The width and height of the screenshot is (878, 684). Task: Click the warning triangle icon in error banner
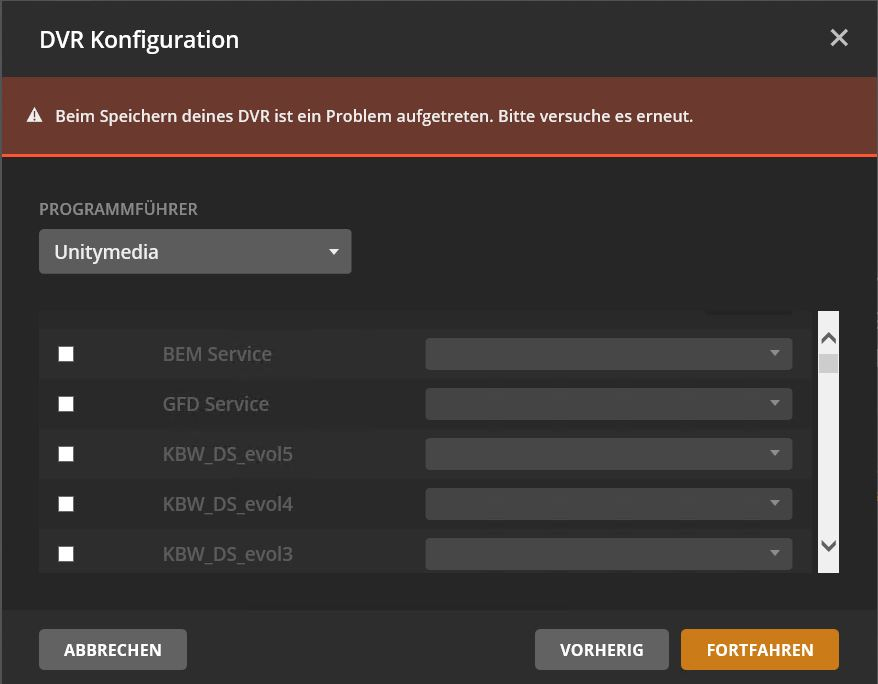[x=35, y=116]
